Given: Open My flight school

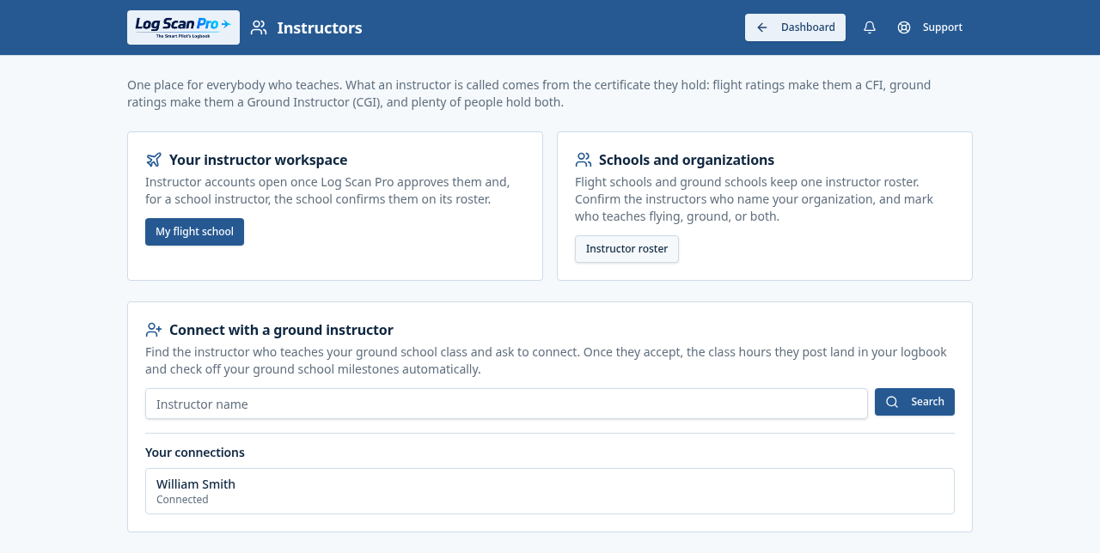Looking at the screenshot, I should tap(194, 232).
